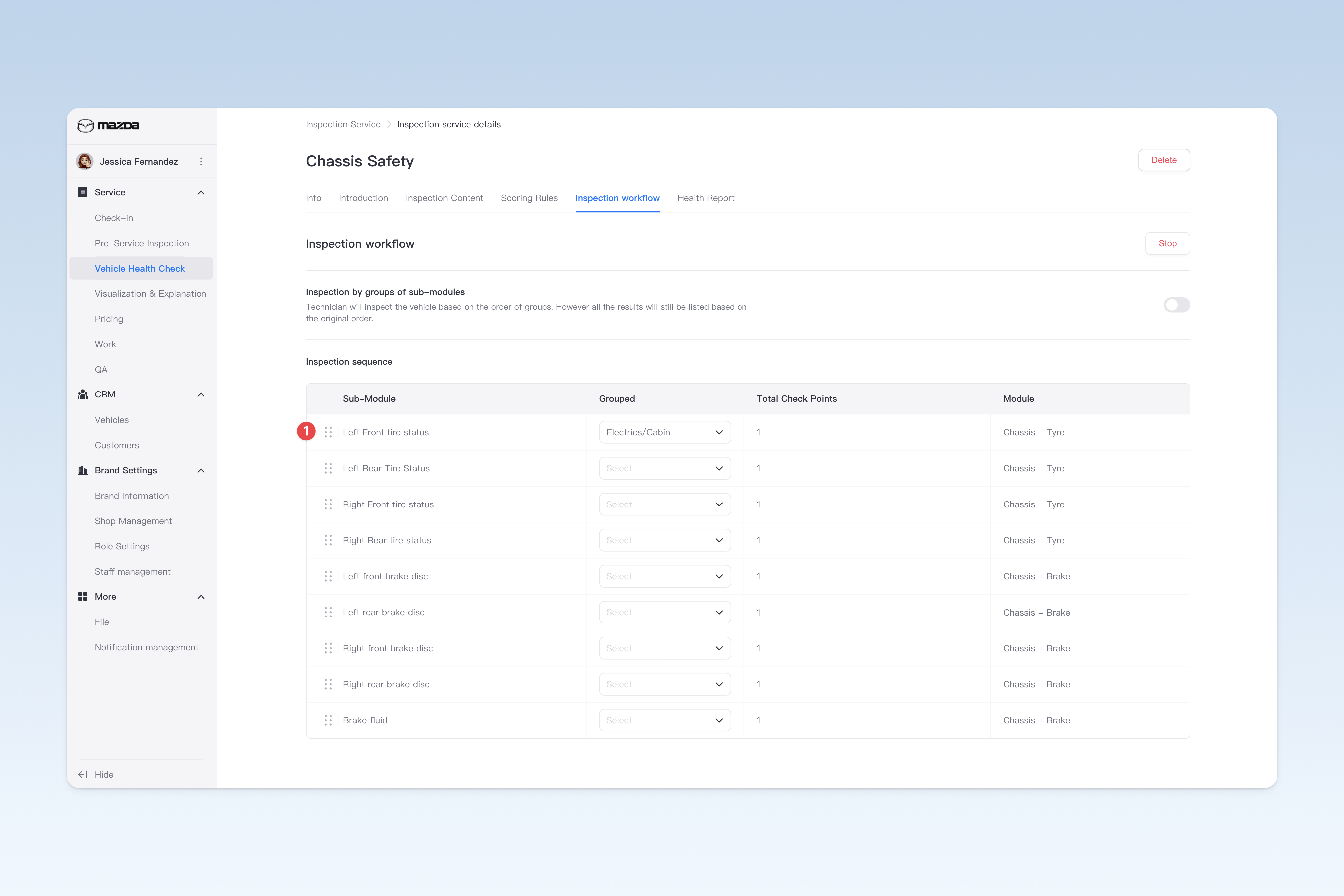The image size is (1344, 896).
Task: Open the user menu beside Jessica Fernandez
Action: click(x=201, y=162)
